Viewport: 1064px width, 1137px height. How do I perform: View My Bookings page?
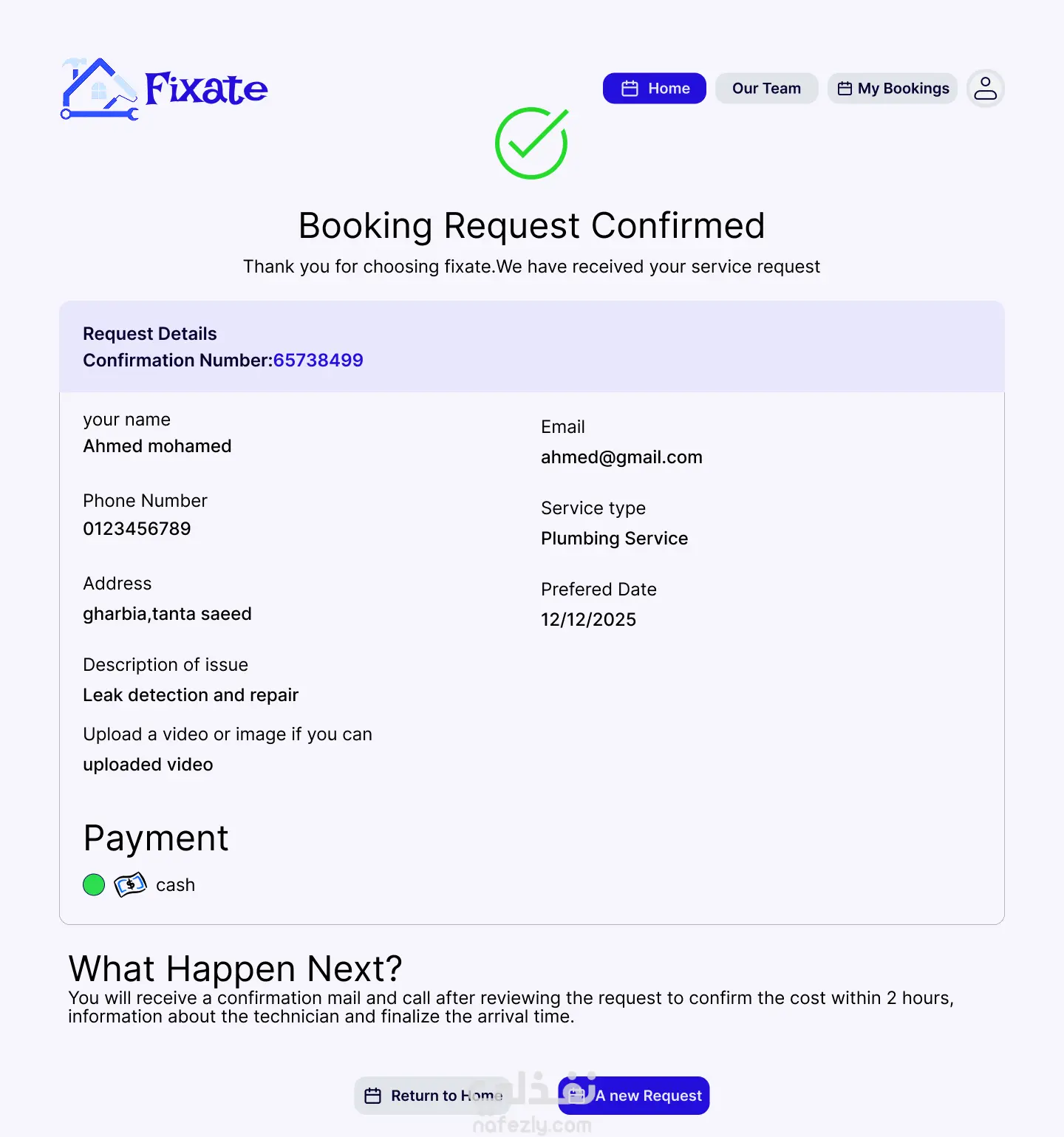click(892, 89)
